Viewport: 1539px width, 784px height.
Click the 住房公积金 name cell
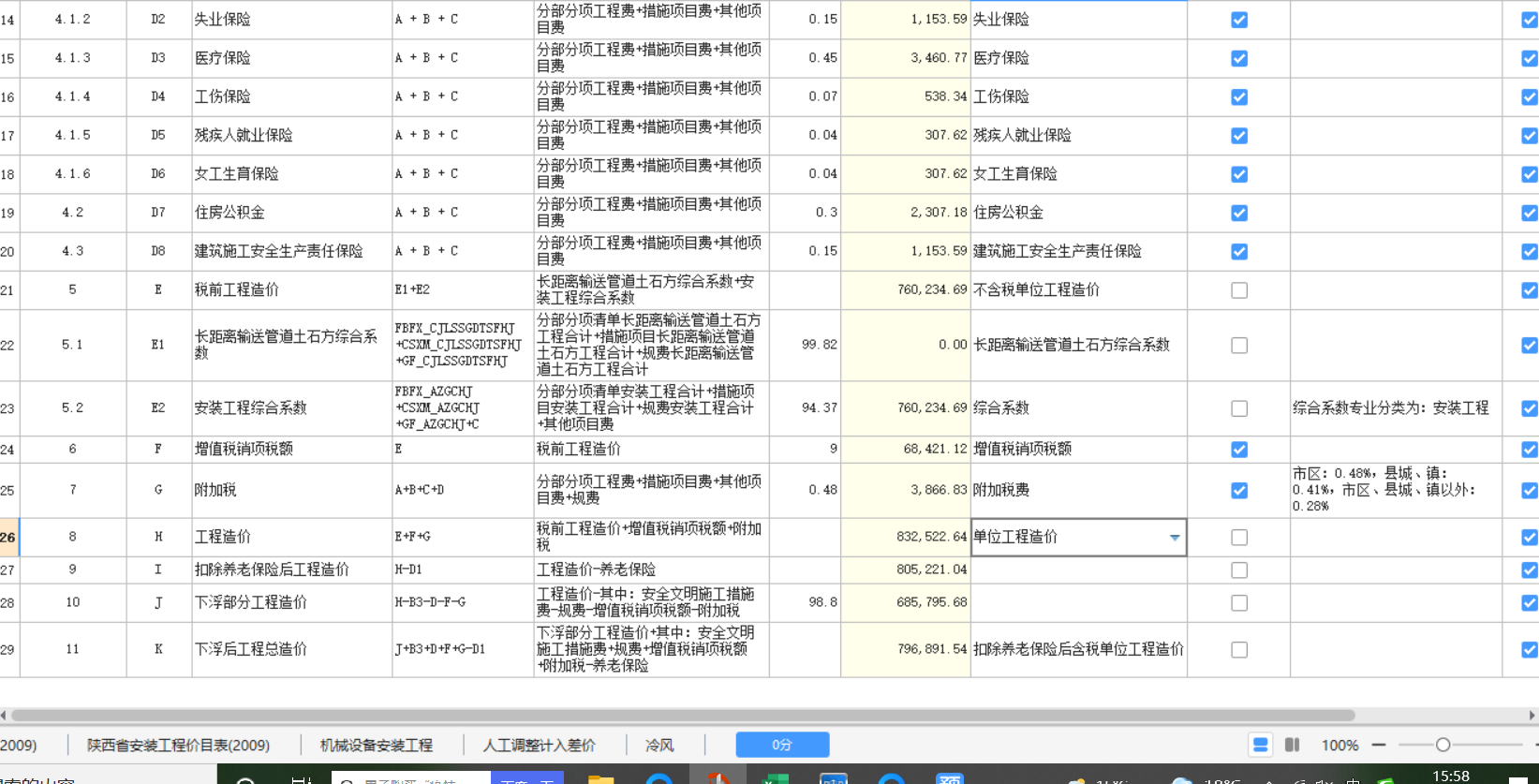click(291, 214)
